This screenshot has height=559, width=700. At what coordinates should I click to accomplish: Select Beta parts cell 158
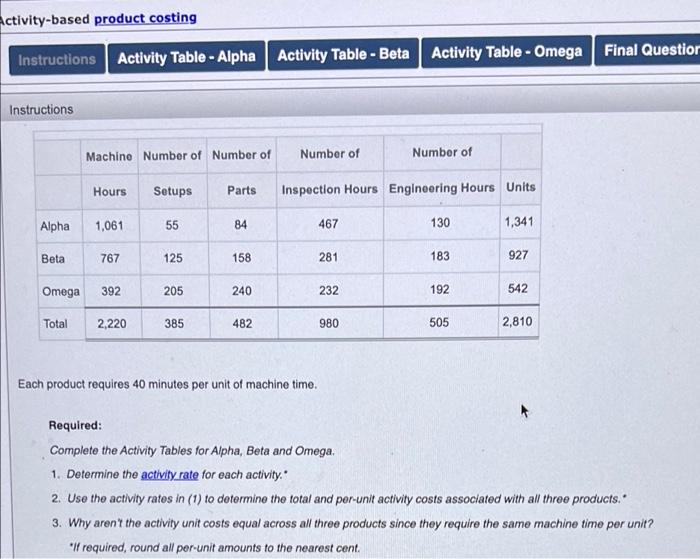coord(242,257)
